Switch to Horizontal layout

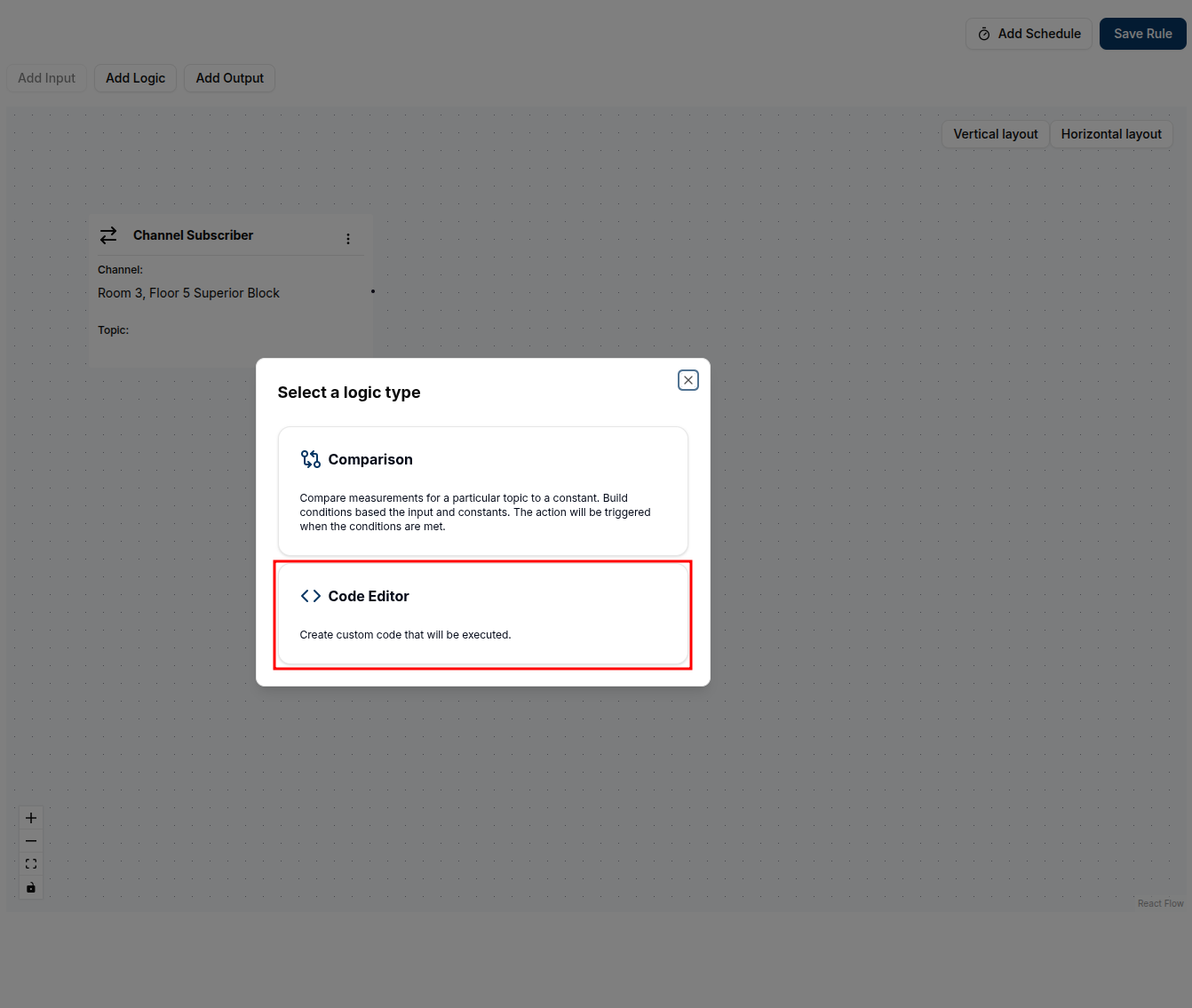1110,134
